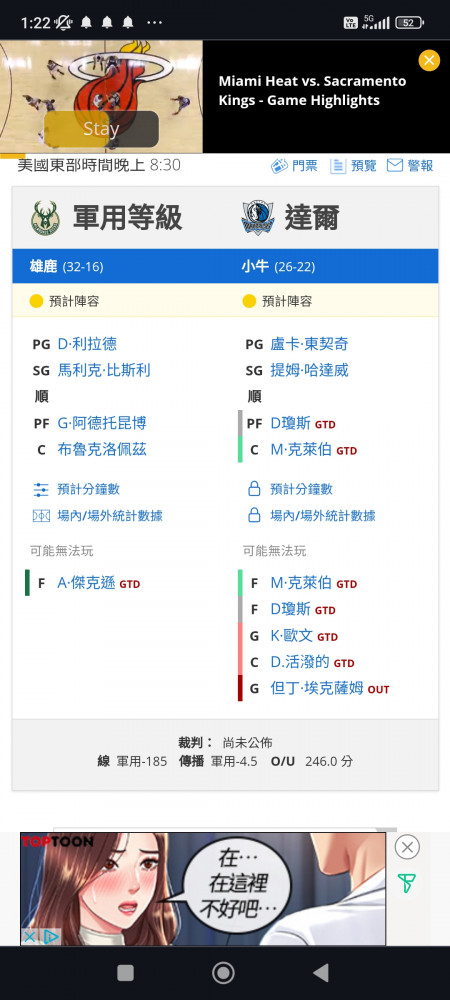The image size is (450, 1000).
Task: Tap the TopToon comic ad image
Action: point(203,888)
